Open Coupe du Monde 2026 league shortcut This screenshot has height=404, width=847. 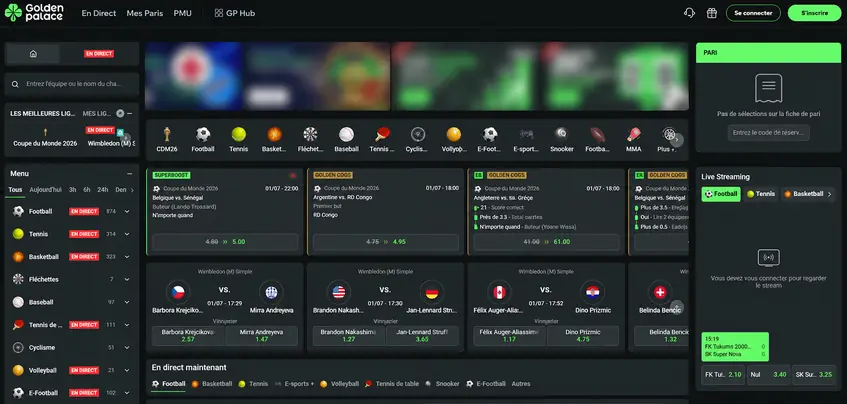click(45, 138)
